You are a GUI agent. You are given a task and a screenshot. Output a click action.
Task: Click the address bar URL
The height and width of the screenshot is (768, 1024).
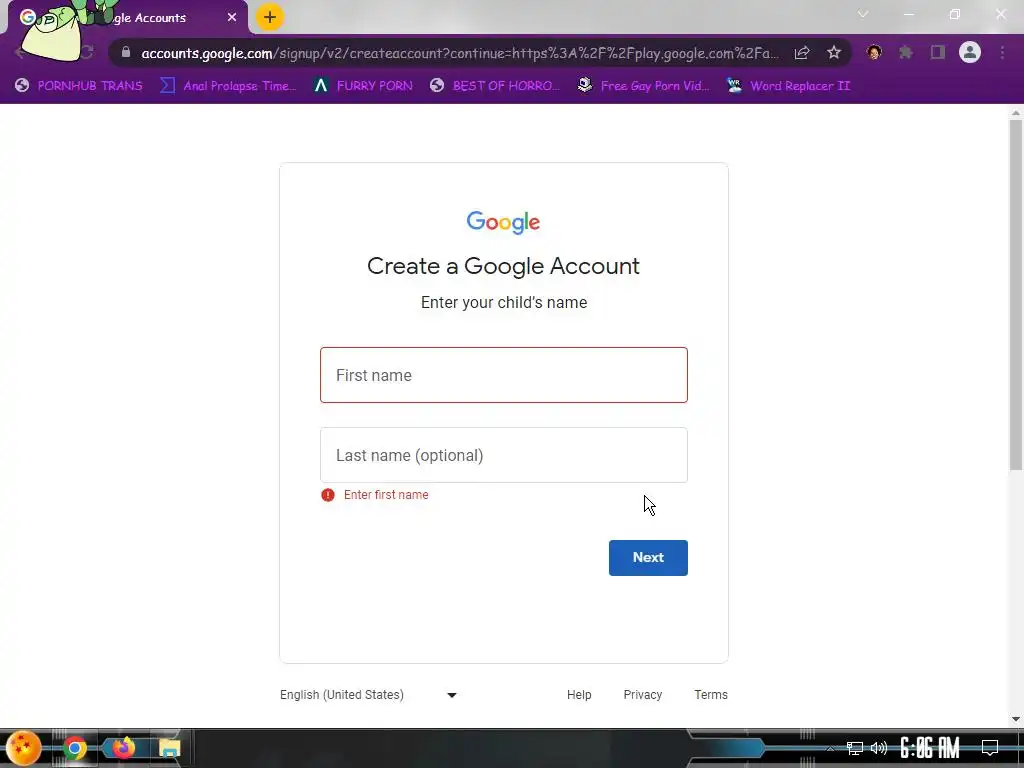click(460, 53)
